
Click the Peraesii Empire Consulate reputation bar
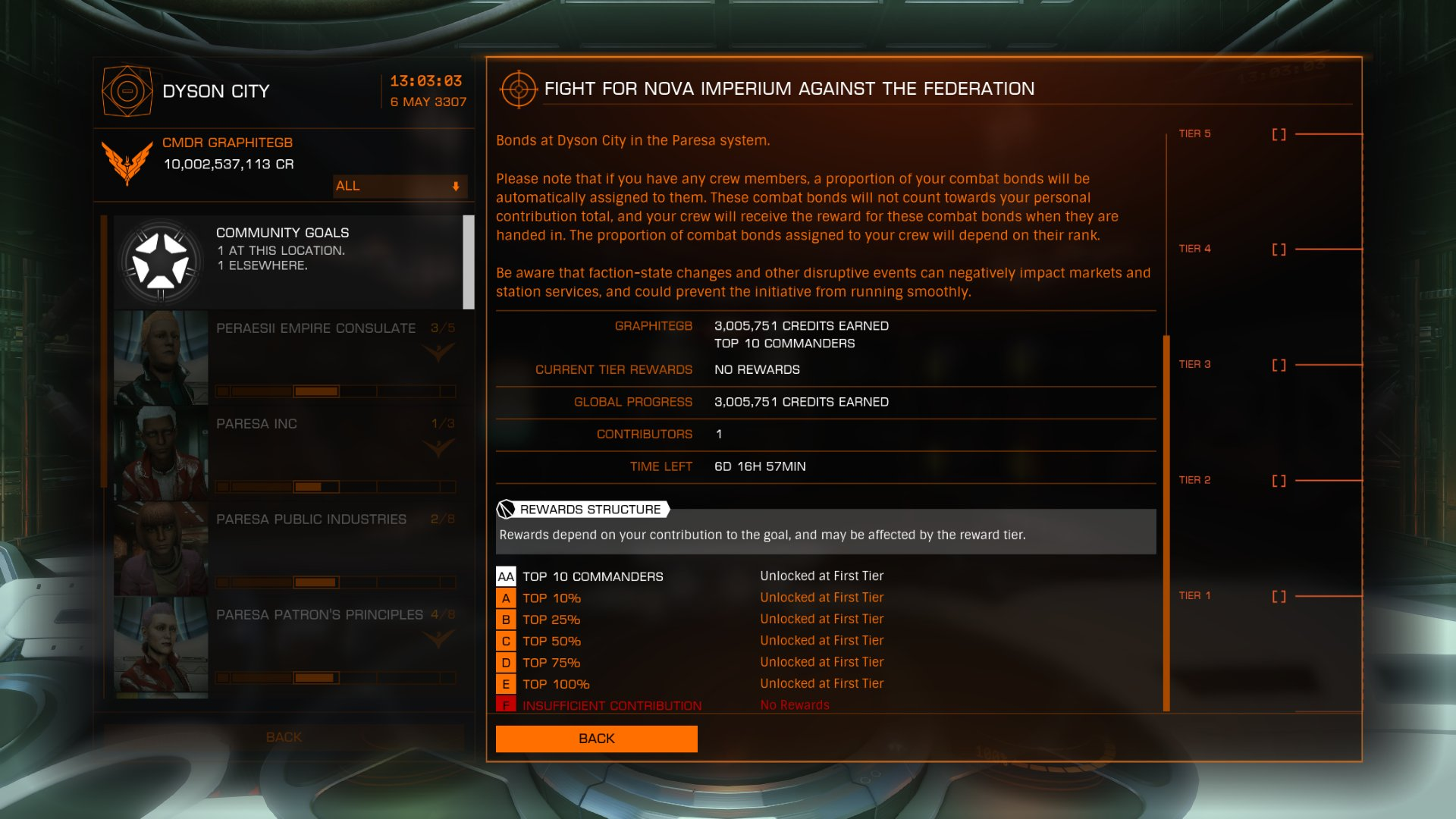point(335,391)
